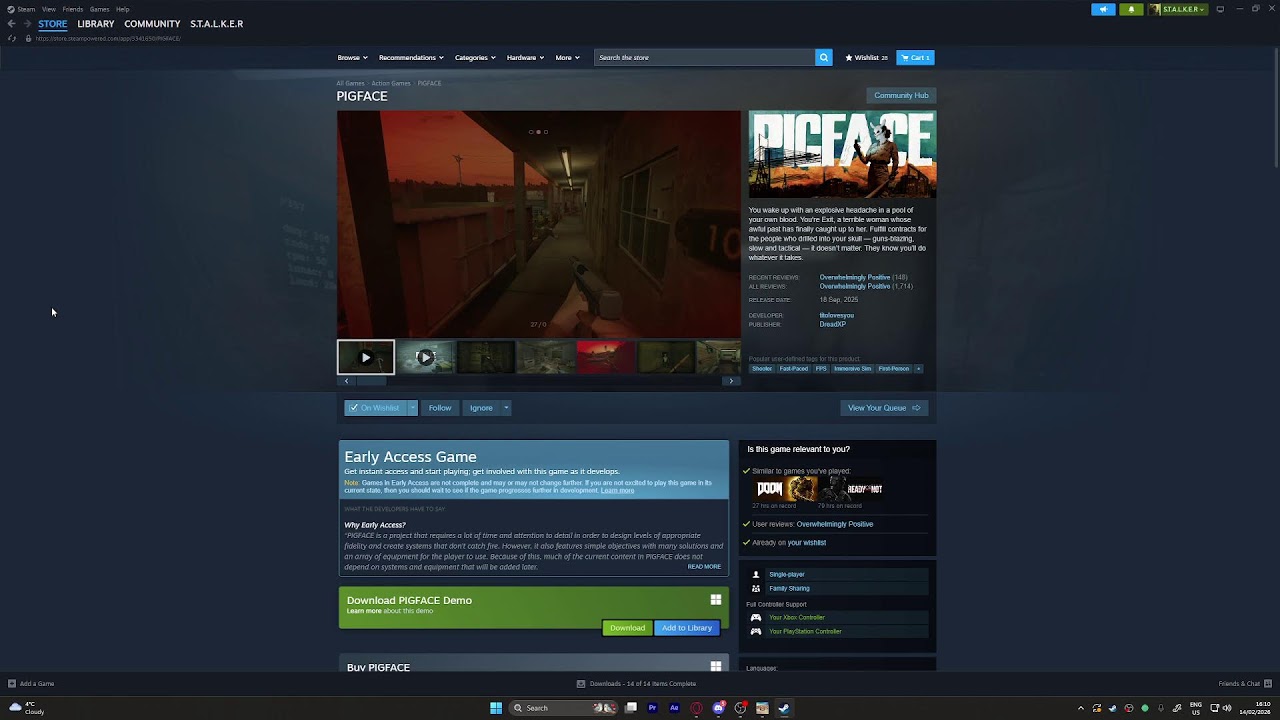
Task: Click the Ignore button
Action: coord(481,408)
